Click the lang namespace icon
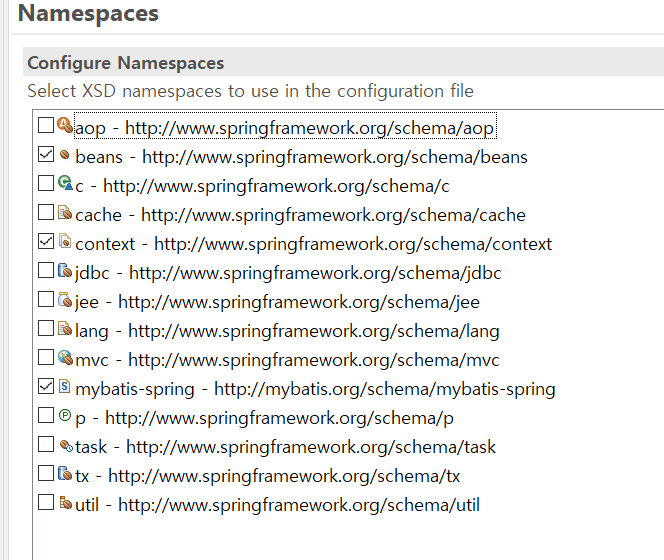Image resolution: width=664 pixels, height=560 pixels. [x=65, y=328]
